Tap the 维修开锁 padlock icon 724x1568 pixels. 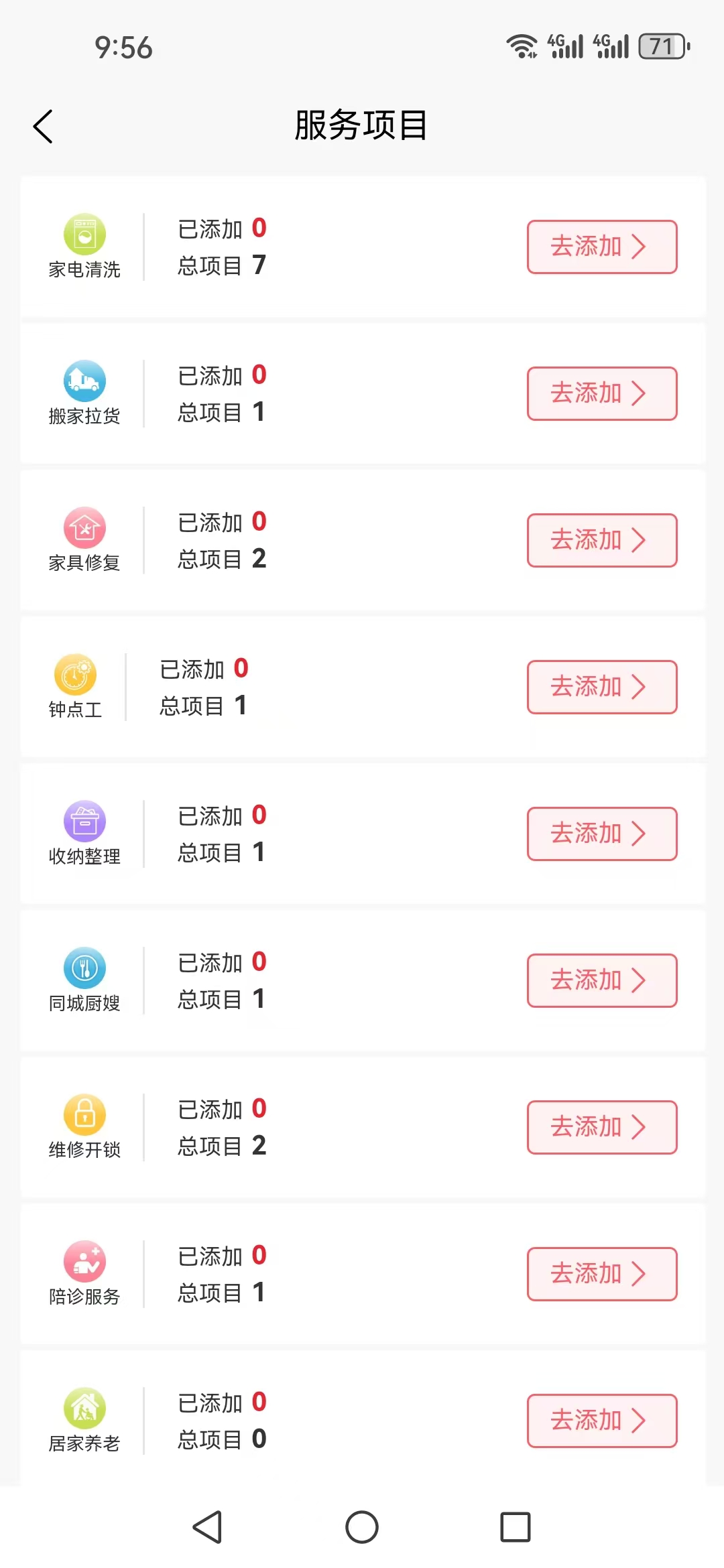[84, 1115]
